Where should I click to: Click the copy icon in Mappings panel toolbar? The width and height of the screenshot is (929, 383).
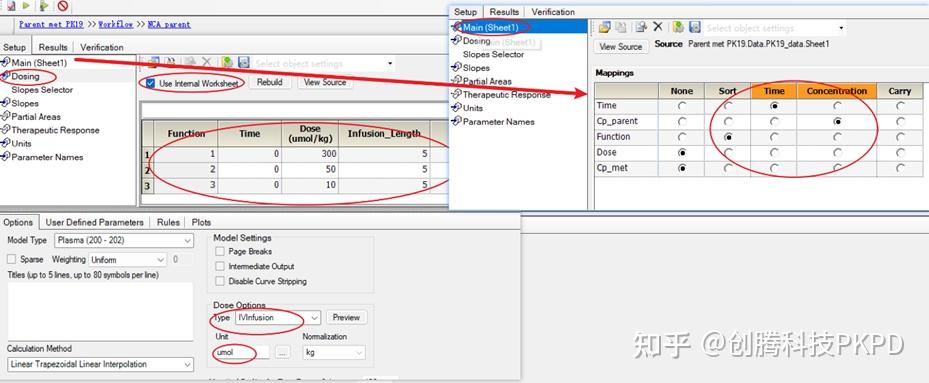click(x=620, y=27)
